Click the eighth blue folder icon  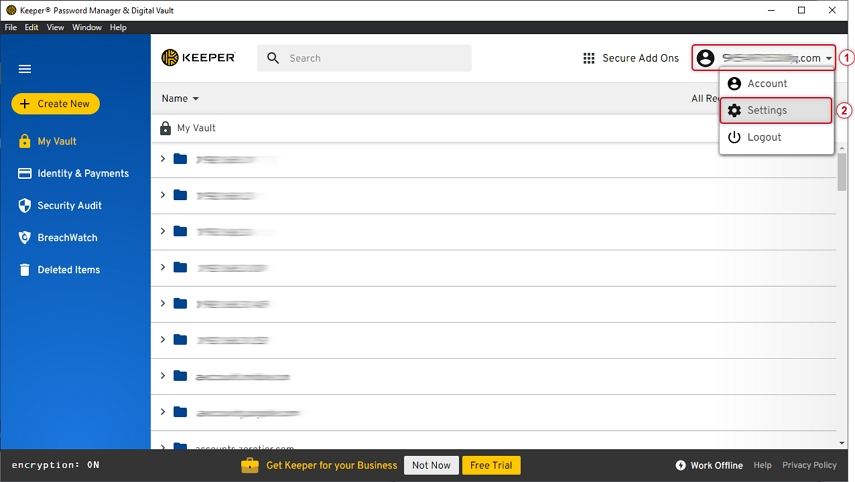point(180,412)
